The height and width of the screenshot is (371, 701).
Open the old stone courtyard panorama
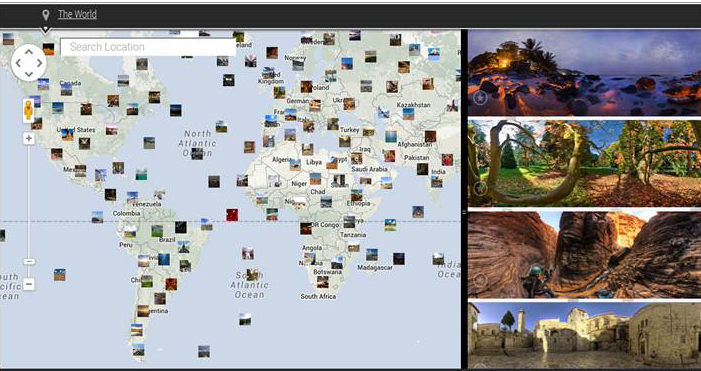pyautogui.click(x=584, y=336)
